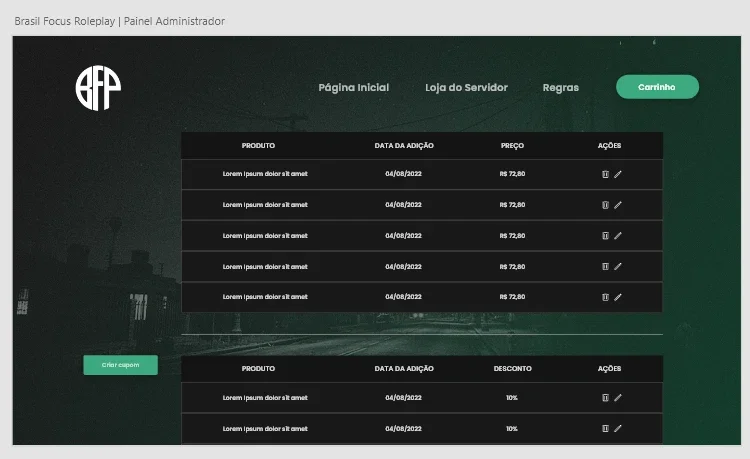Click the BFP circular logo

(98, 88)
